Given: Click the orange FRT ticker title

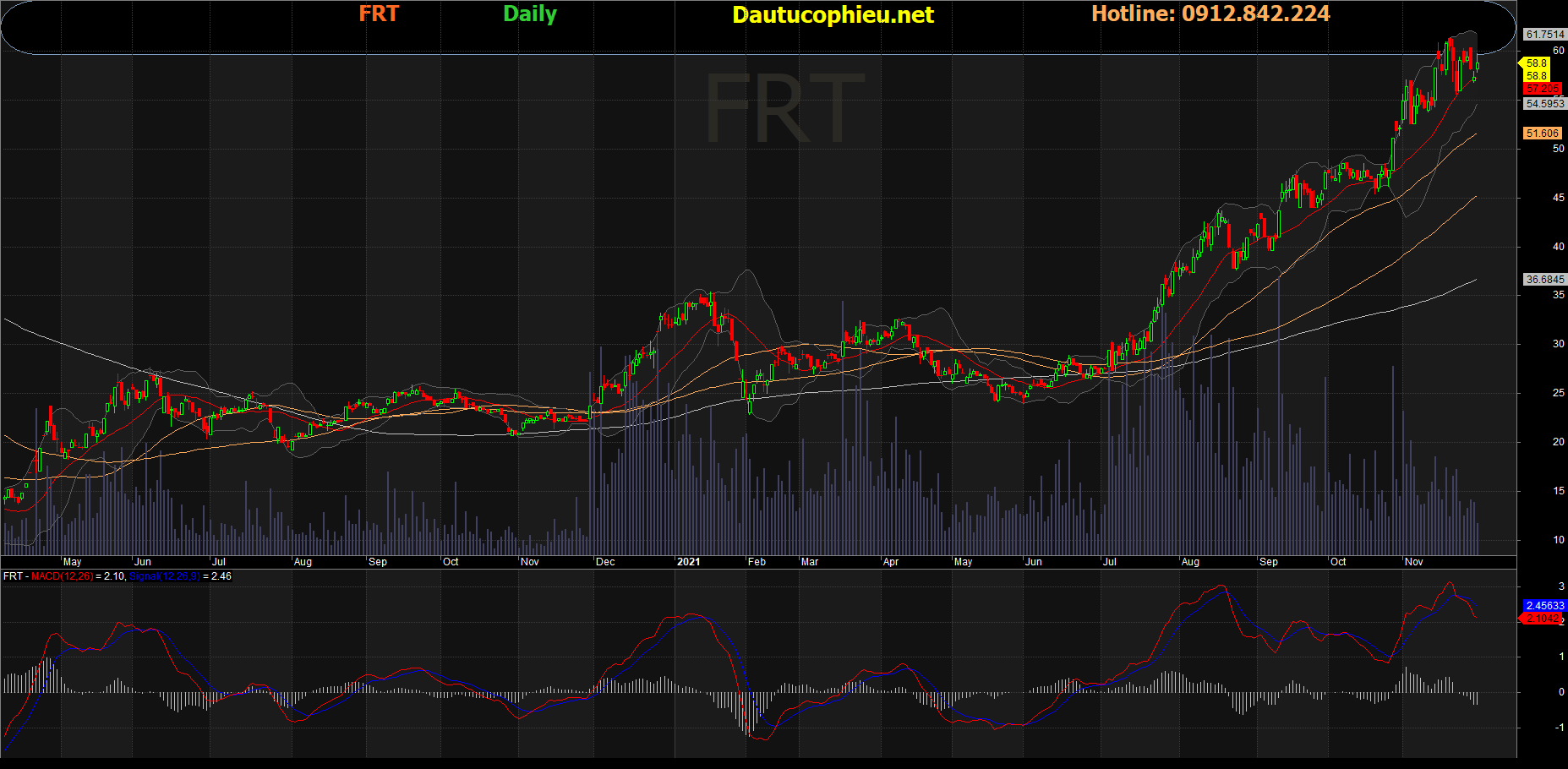Looking at the screenshot, I should tap(378, 14).
